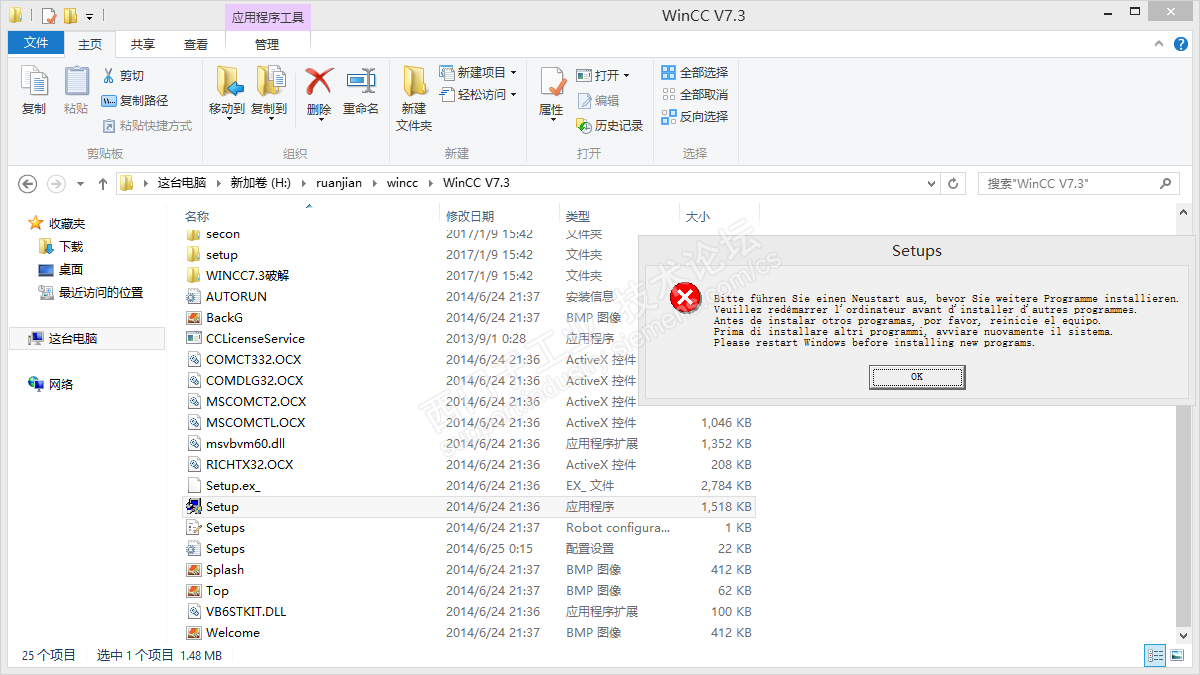Click Edit (编辑) in ribbon
1200x675 pixels.
(598, 101)
